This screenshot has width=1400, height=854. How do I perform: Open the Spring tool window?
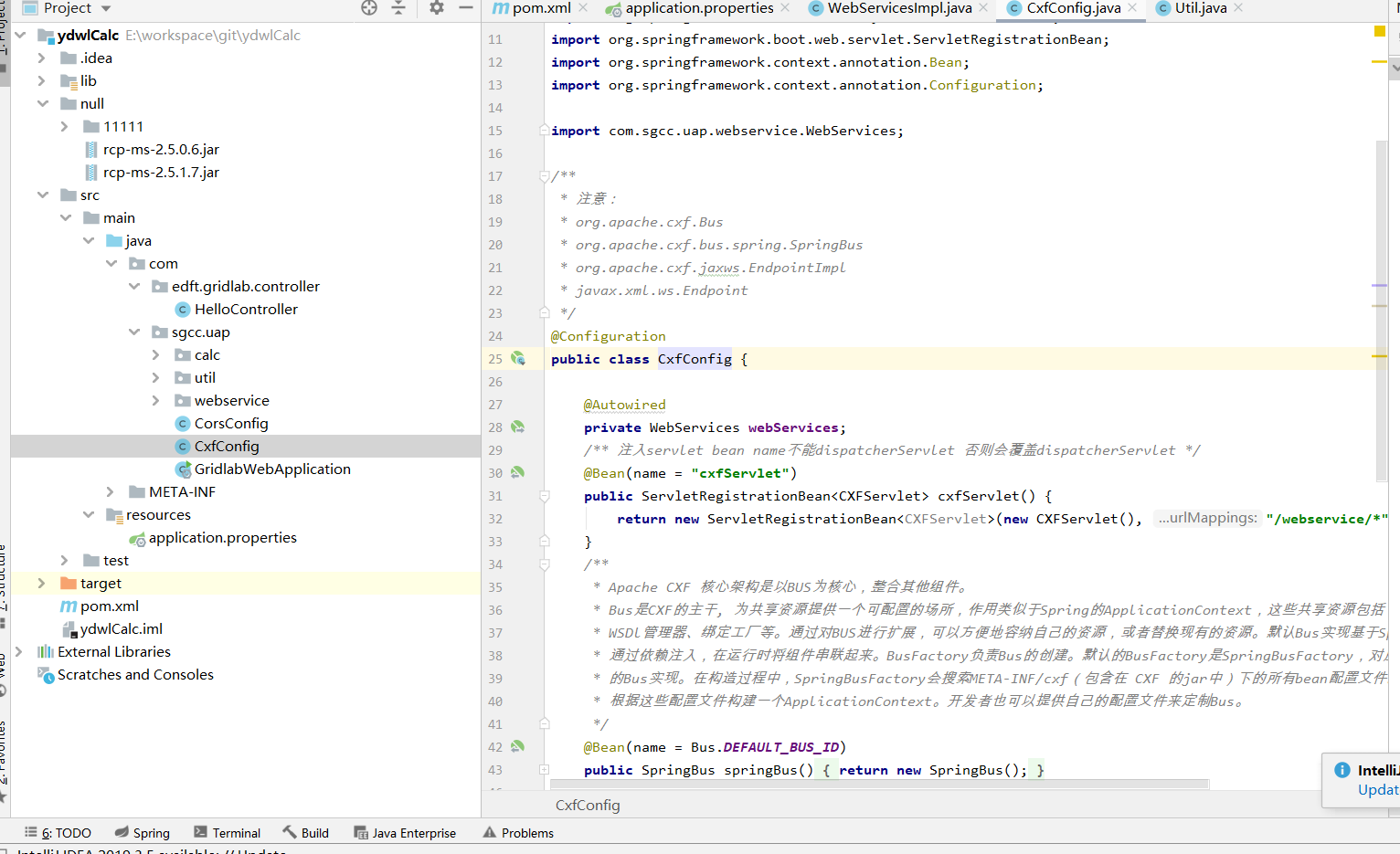click(x=143, y=833)
